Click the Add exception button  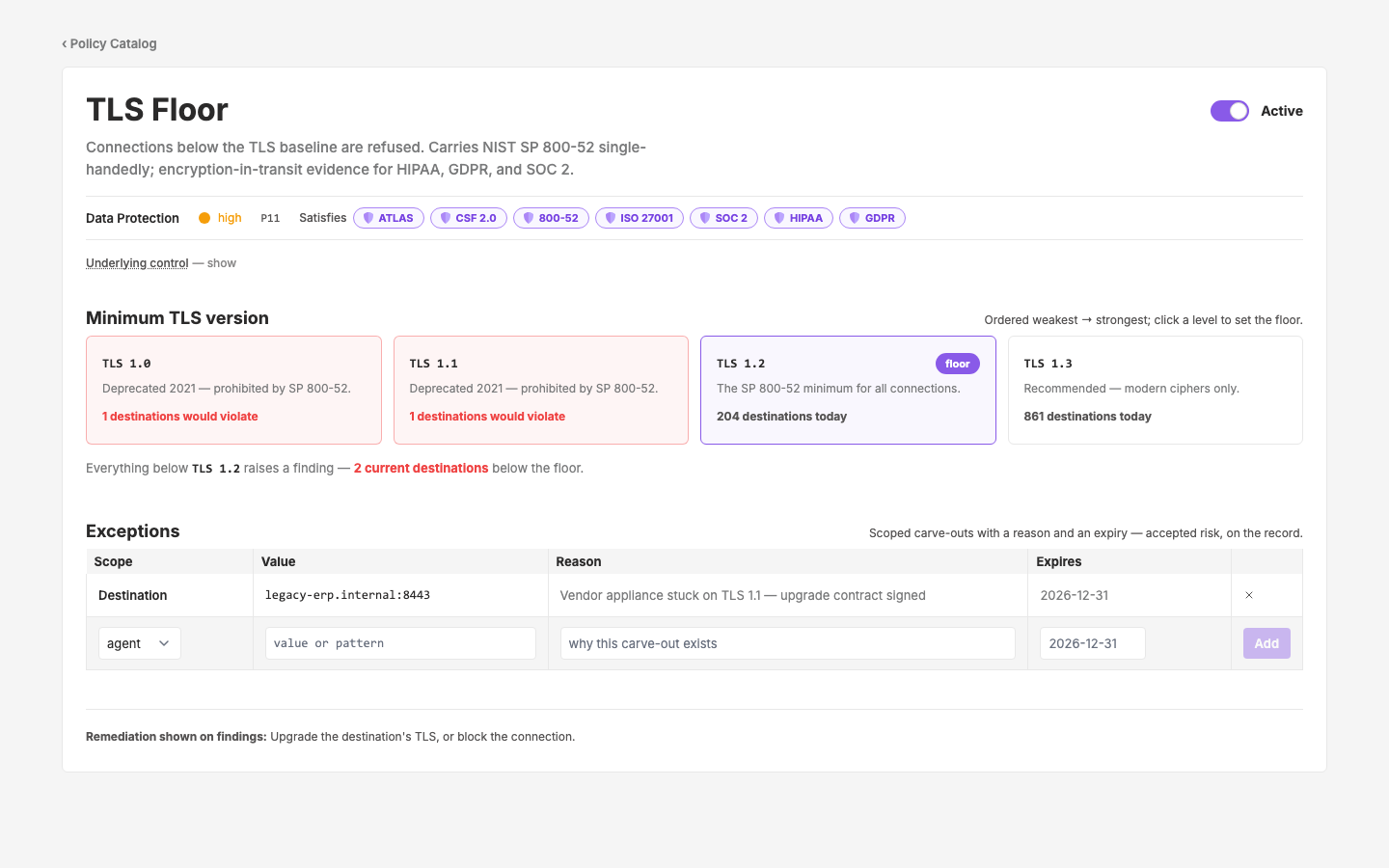pyautogui.click(x=1266, y=643)
